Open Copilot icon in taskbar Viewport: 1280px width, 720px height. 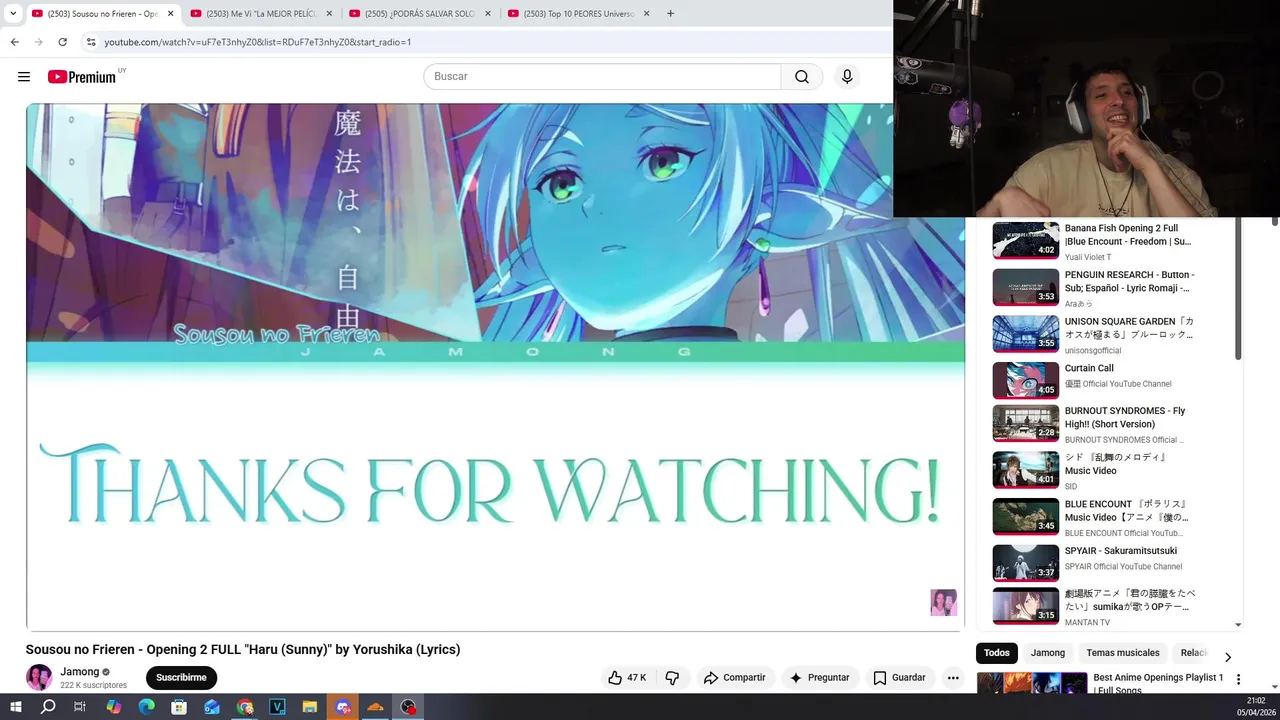coord(113,707)
